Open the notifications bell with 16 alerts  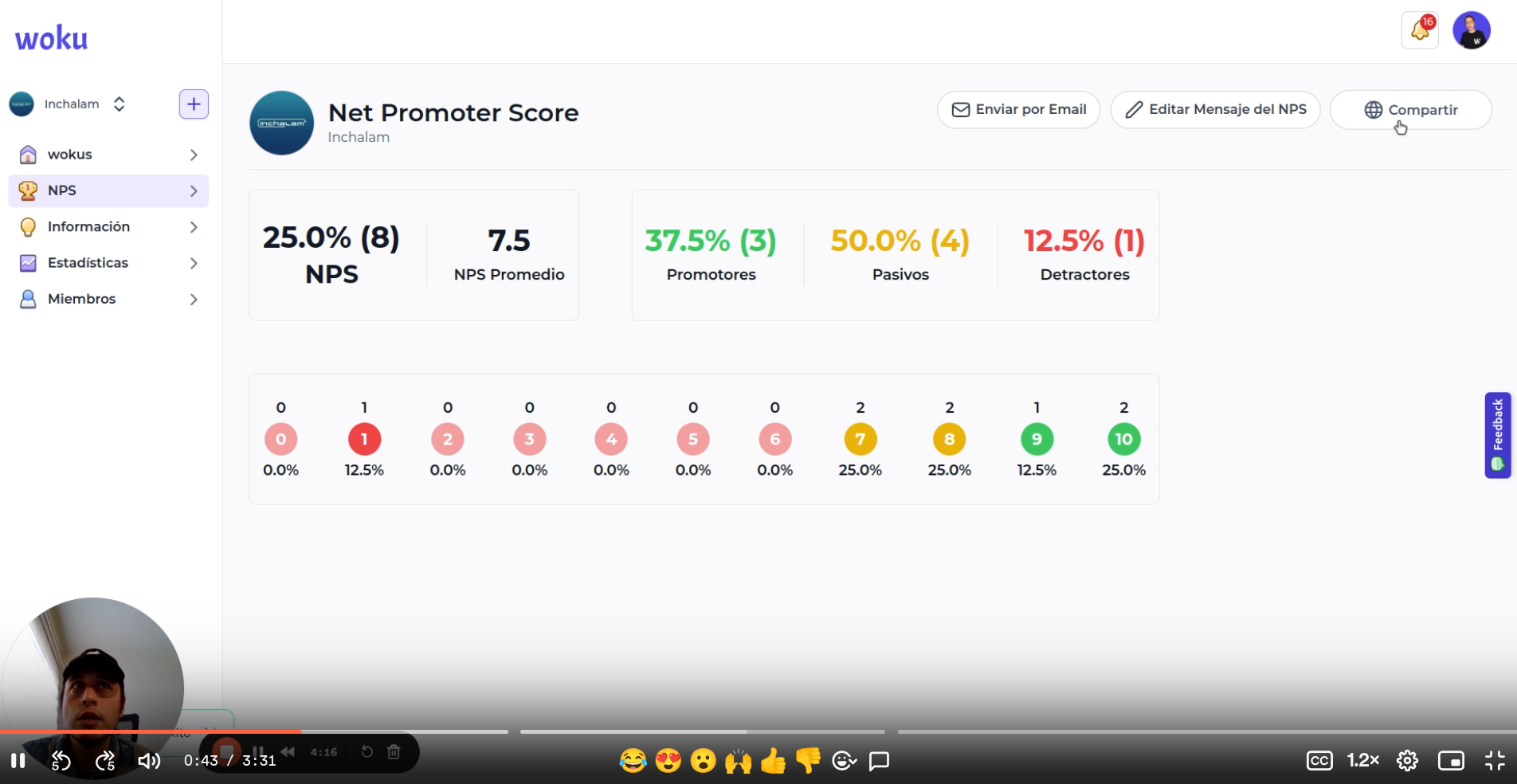(x=1420, y=29)
